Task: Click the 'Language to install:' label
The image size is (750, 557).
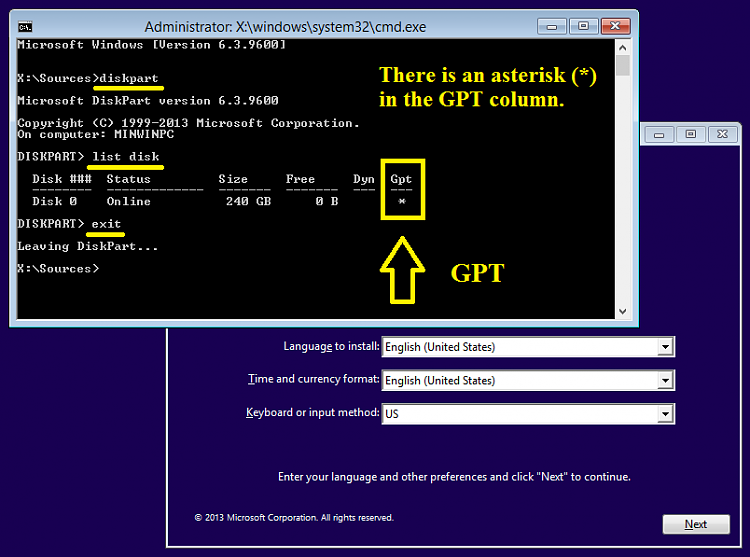Action: coord(331,346)
